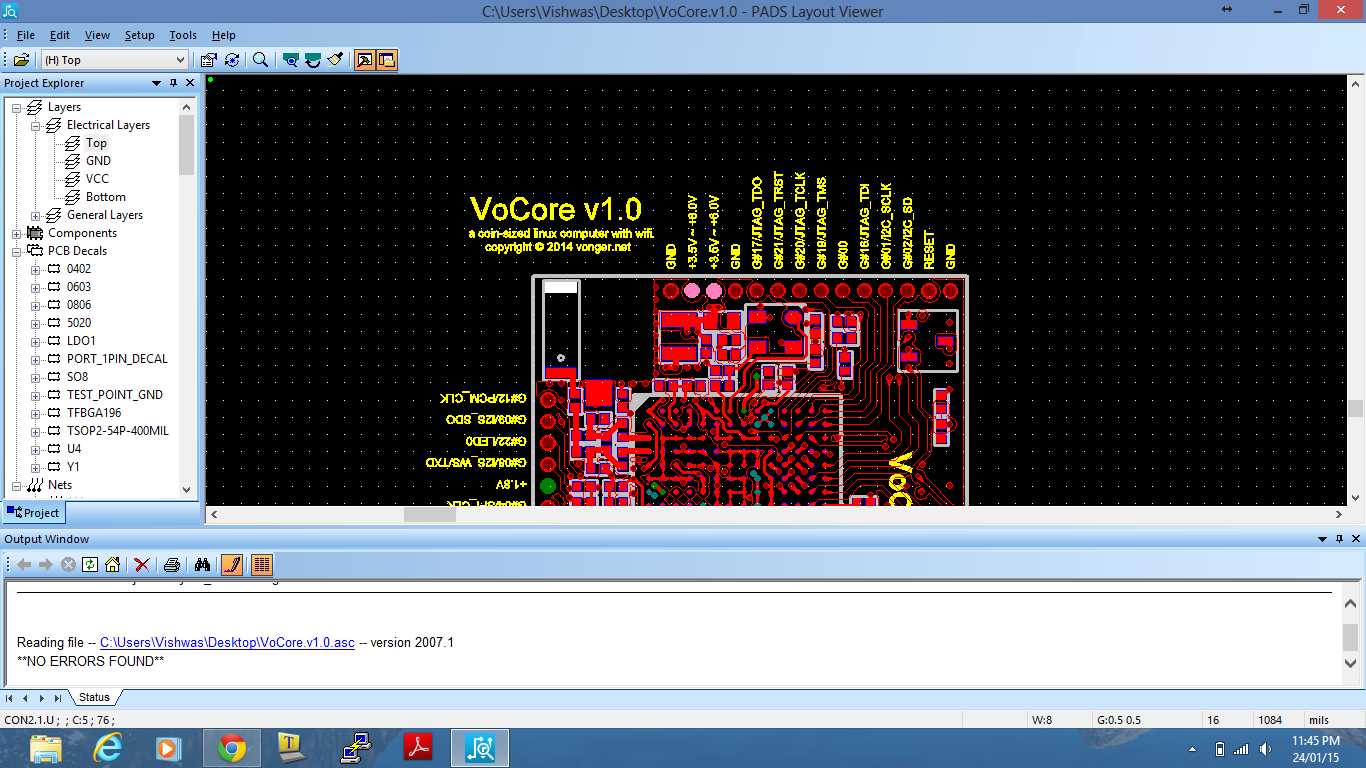The width and height of the screenshot is (1366, 768).
Task: Toggle the pen/write icon in Output Window
Action: pyautogui.click(x=231, y=564)
